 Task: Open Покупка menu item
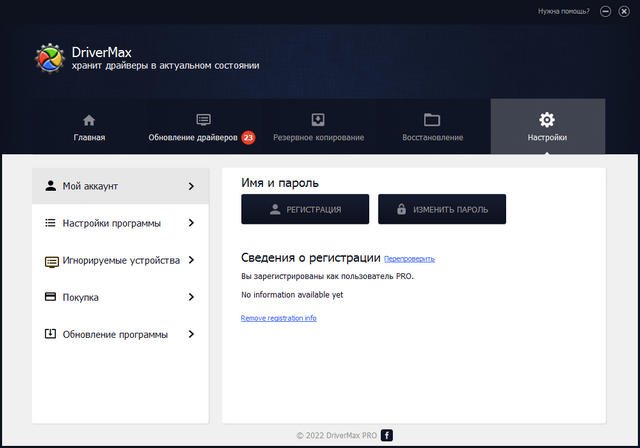(x=120, y=297)
